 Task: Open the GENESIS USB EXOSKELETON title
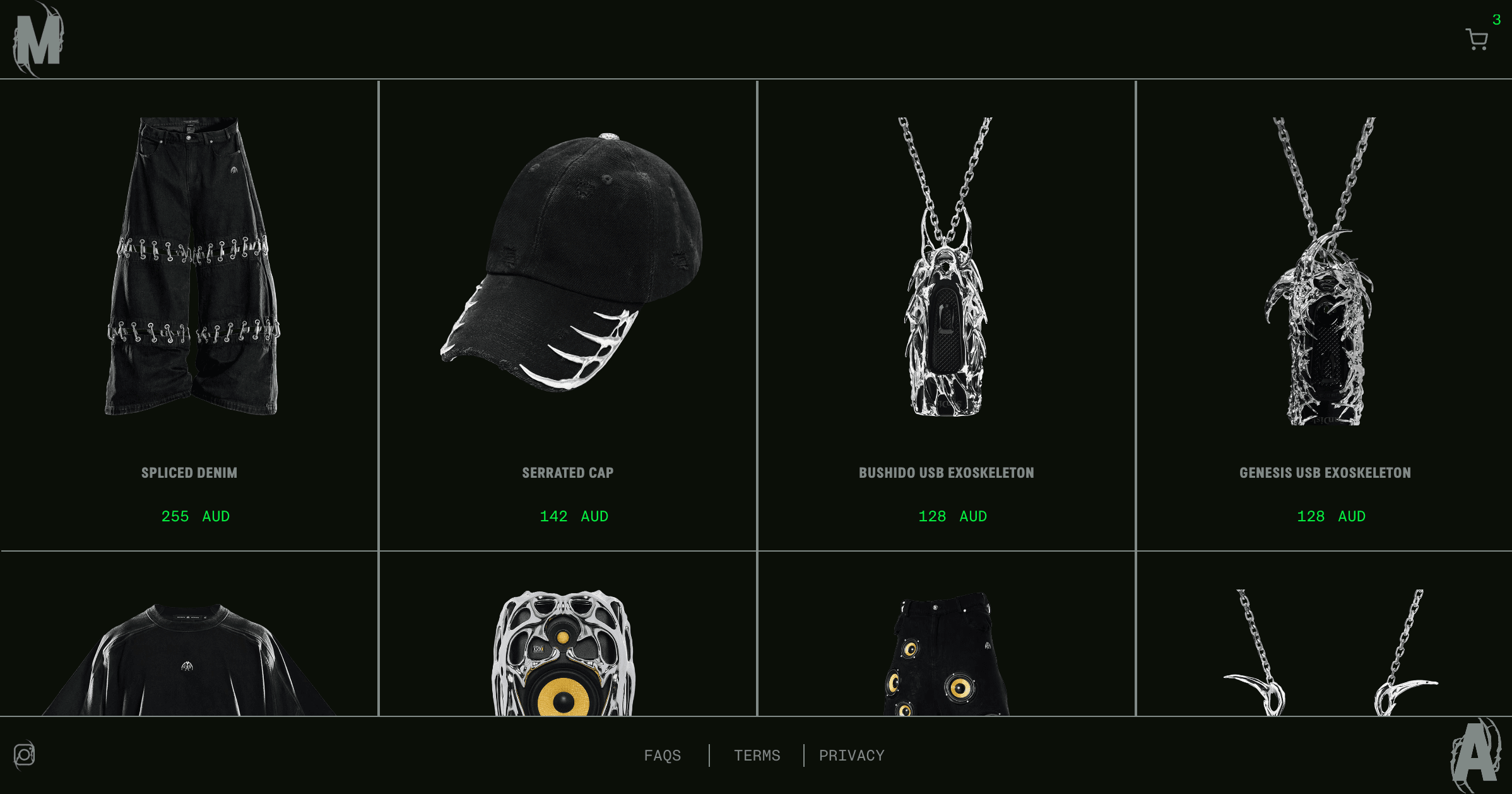[1325, 473]
